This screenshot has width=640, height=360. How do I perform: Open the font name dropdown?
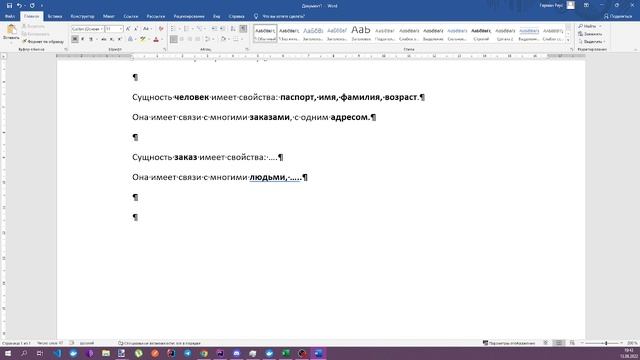coord(102,29)
